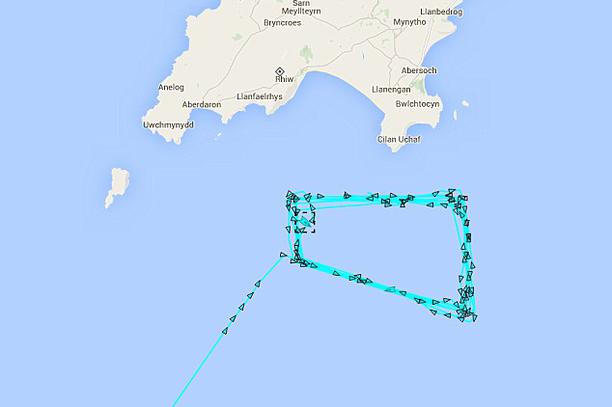This screenshot has width=612, height=407.
Task: Click the large island southwest of Uwchmynydd
Action: 117,187
